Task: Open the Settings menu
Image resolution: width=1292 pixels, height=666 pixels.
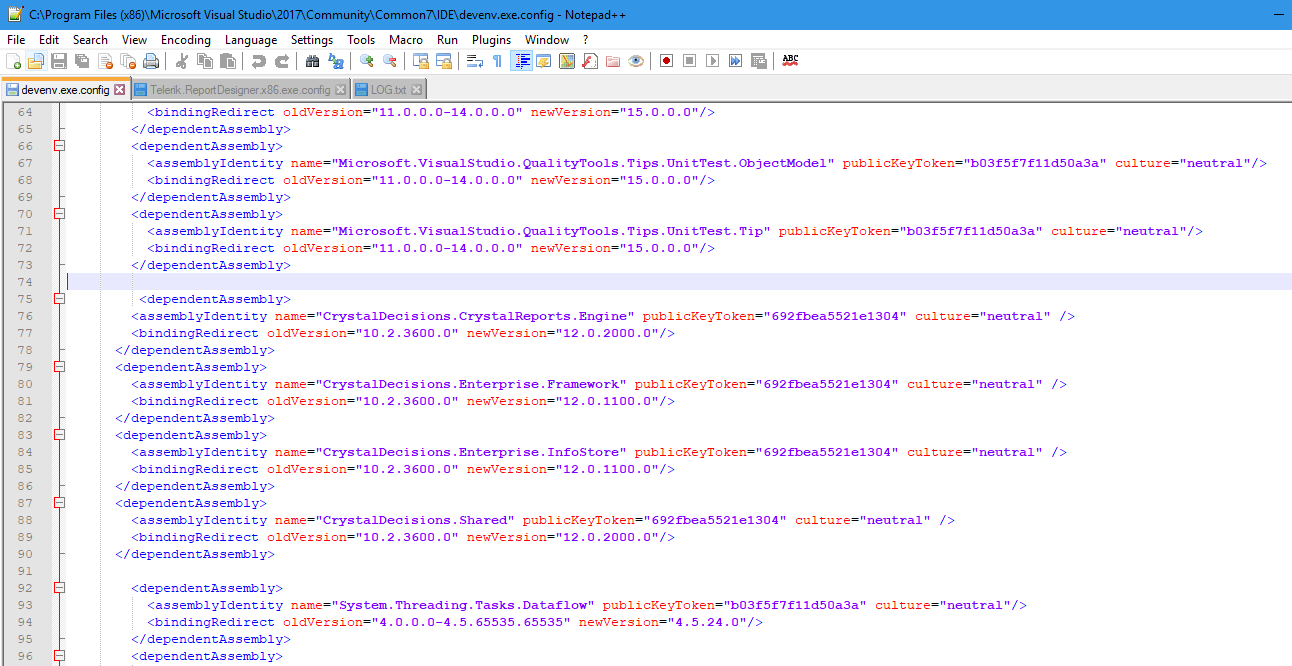Action: 312,40
